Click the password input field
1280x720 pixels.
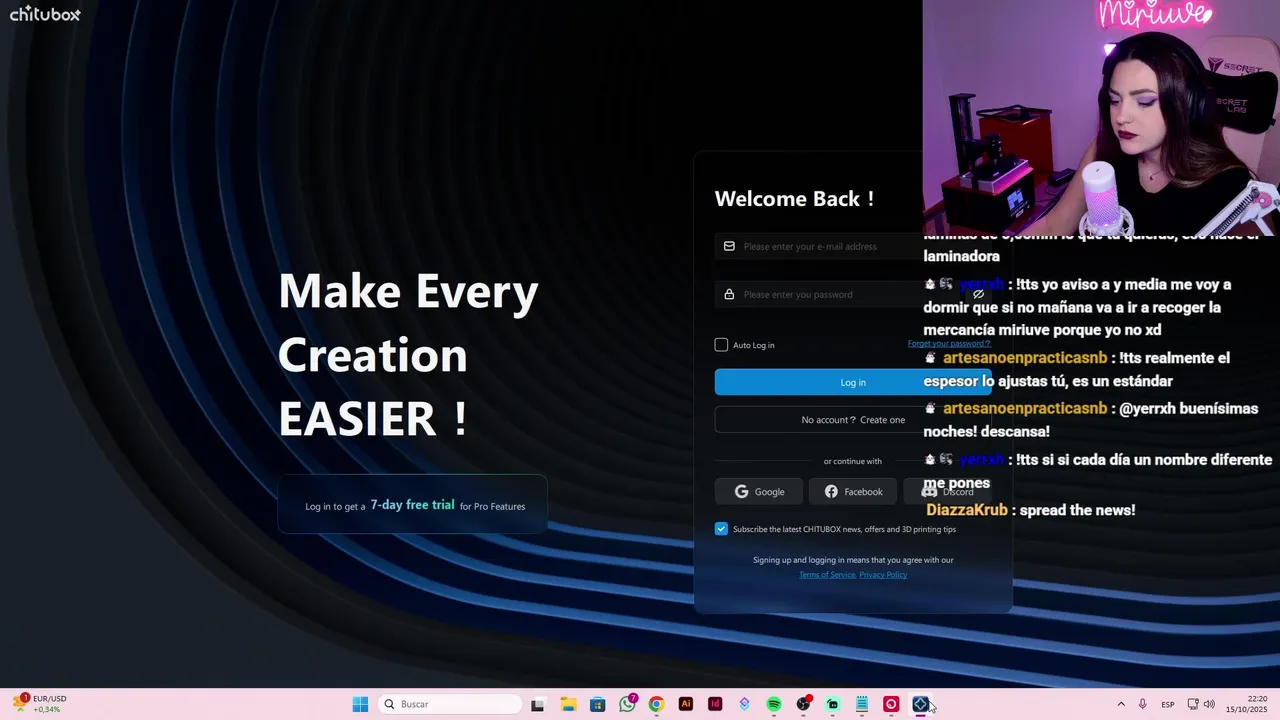(853, 294)
